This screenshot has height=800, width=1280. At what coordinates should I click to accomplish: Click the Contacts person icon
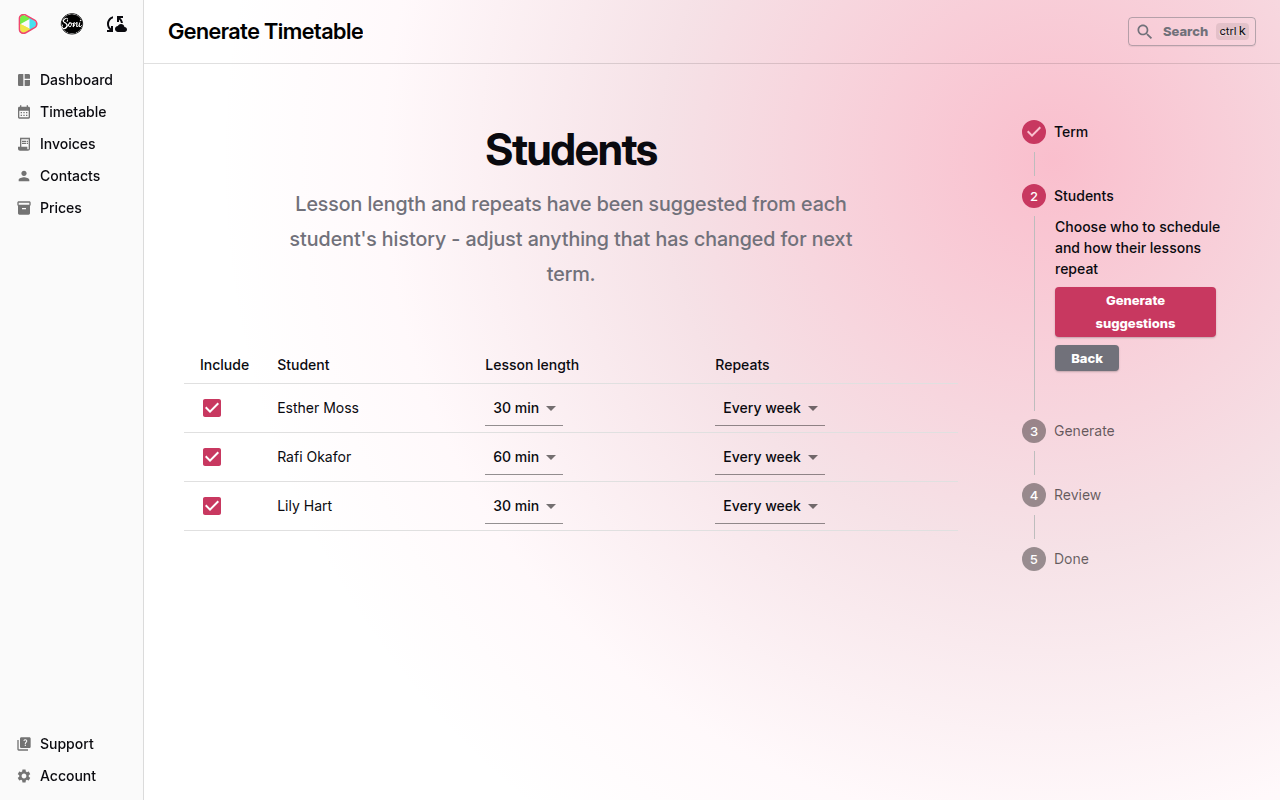tap(24, 176)
